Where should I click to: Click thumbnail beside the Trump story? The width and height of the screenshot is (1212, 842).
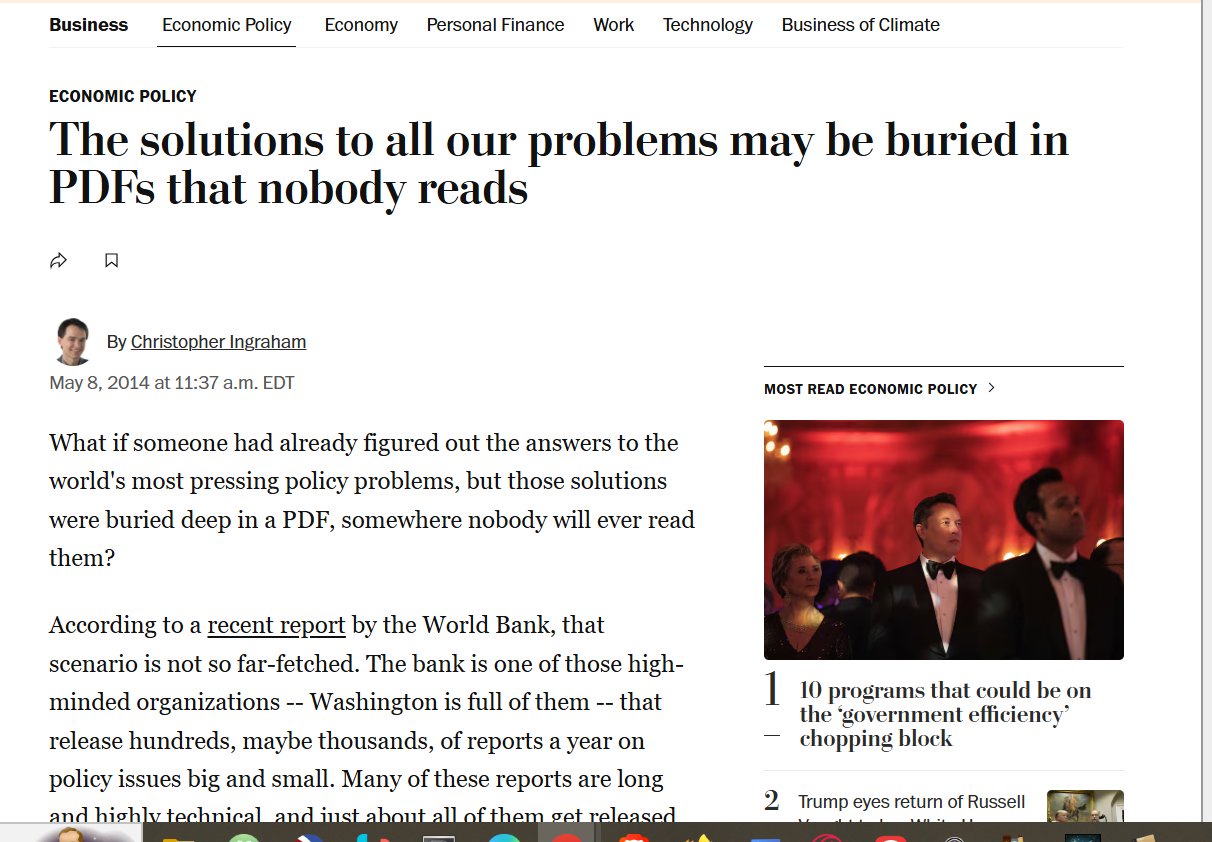[x=1085, y=806]
